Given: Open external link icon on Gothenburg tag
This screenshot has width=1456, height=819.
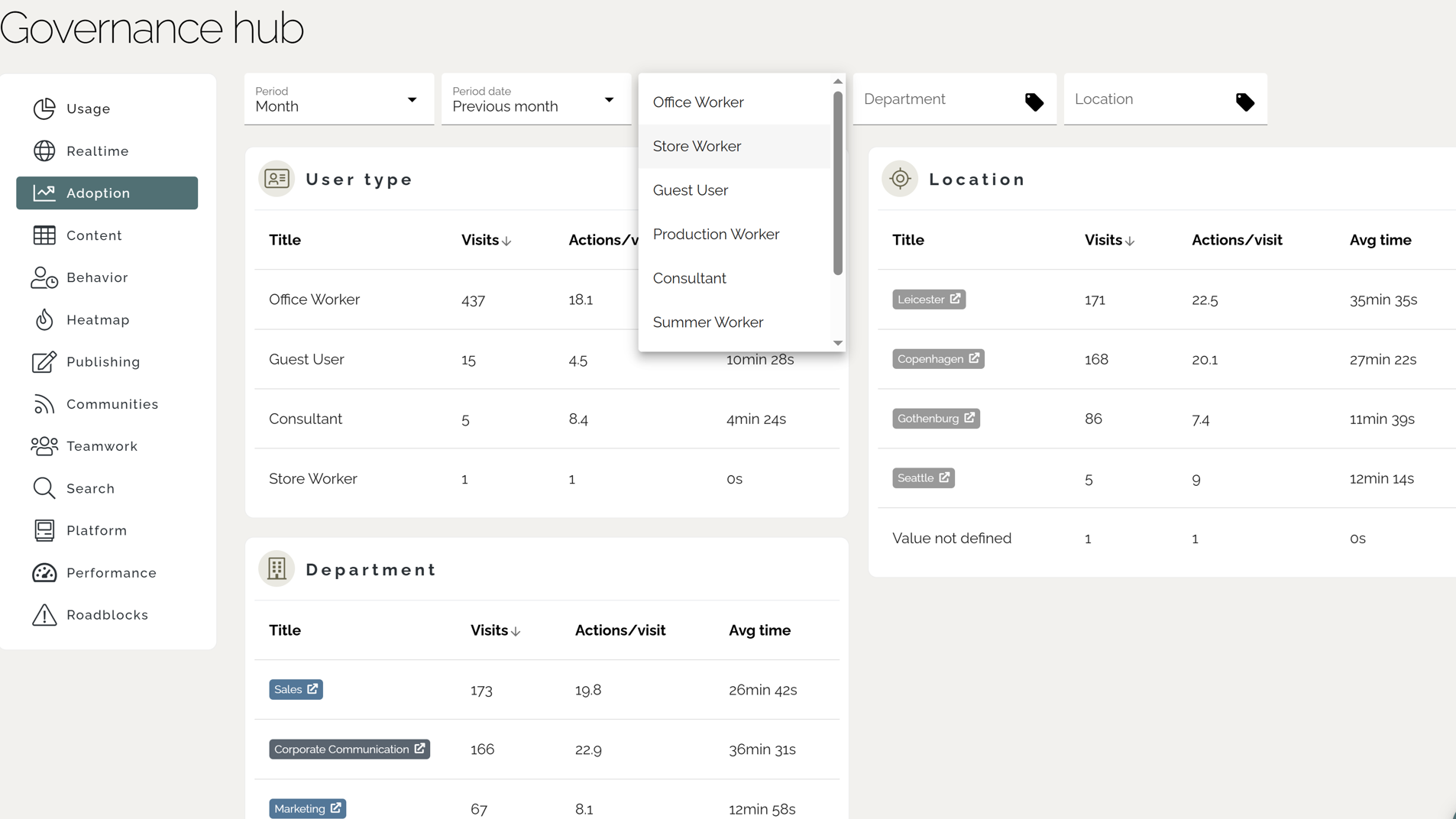Looking at the screenshot, I should (x=969, y=418).
